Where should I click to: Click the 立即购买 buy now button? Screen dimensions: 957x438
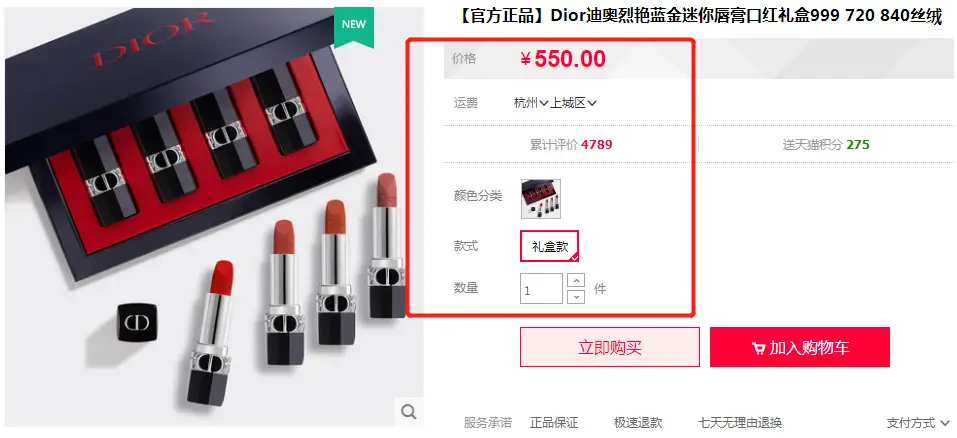pyautogui.click(x=610, y=347)
